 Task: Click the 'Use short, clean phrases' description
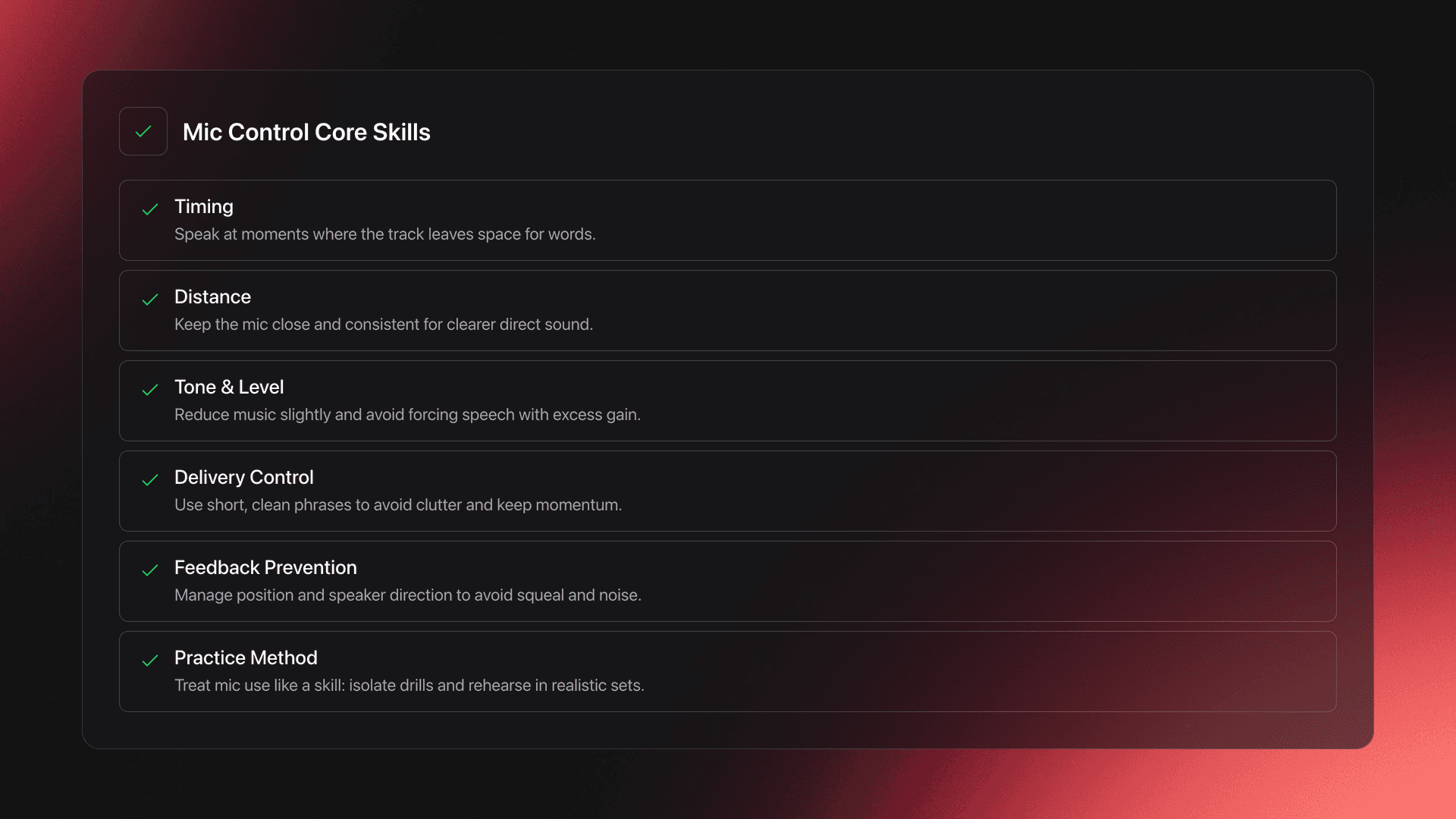[x=397, y=505]
